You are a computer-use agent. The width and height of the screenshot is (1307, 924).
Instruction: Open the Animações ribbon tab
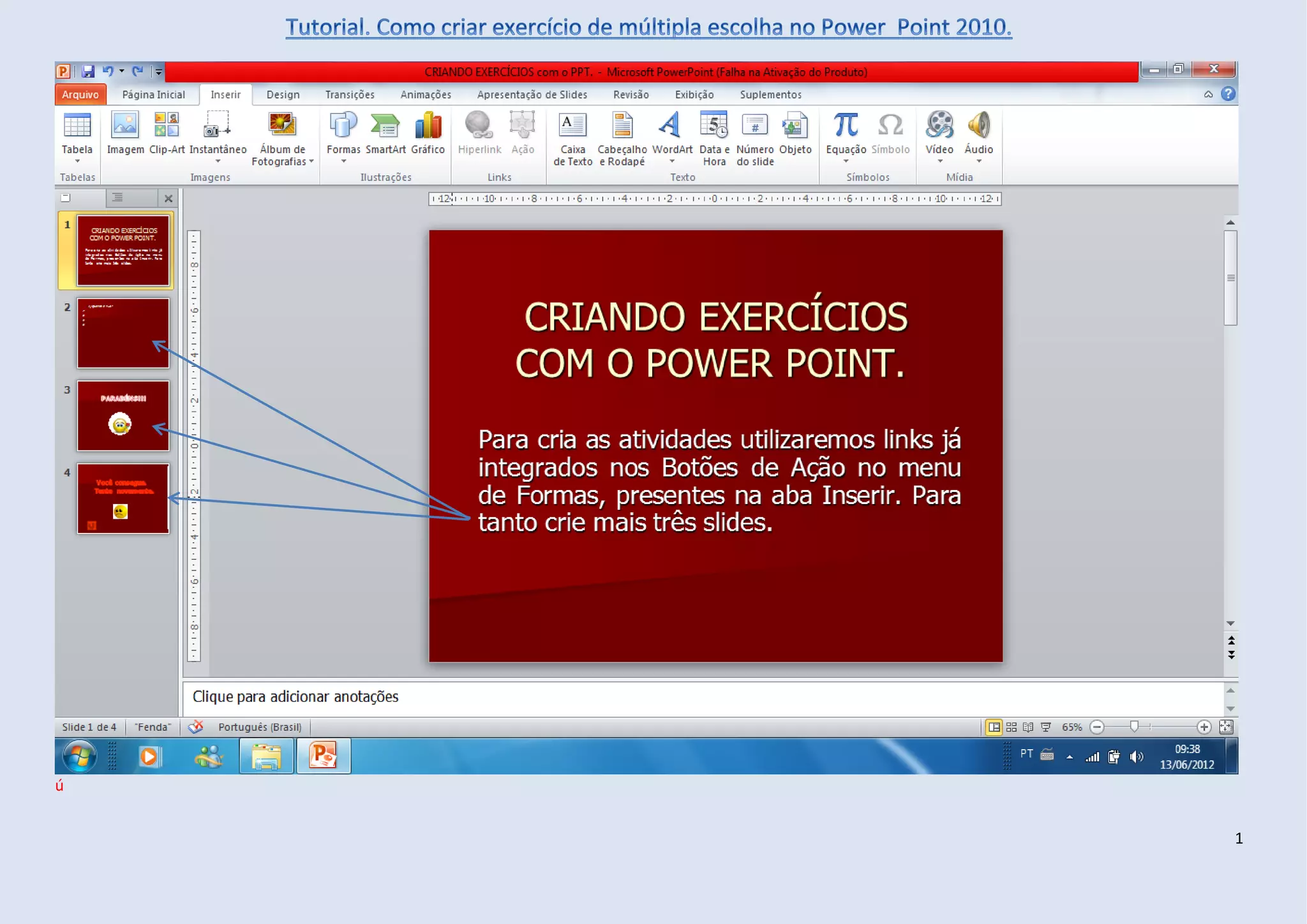425,94
